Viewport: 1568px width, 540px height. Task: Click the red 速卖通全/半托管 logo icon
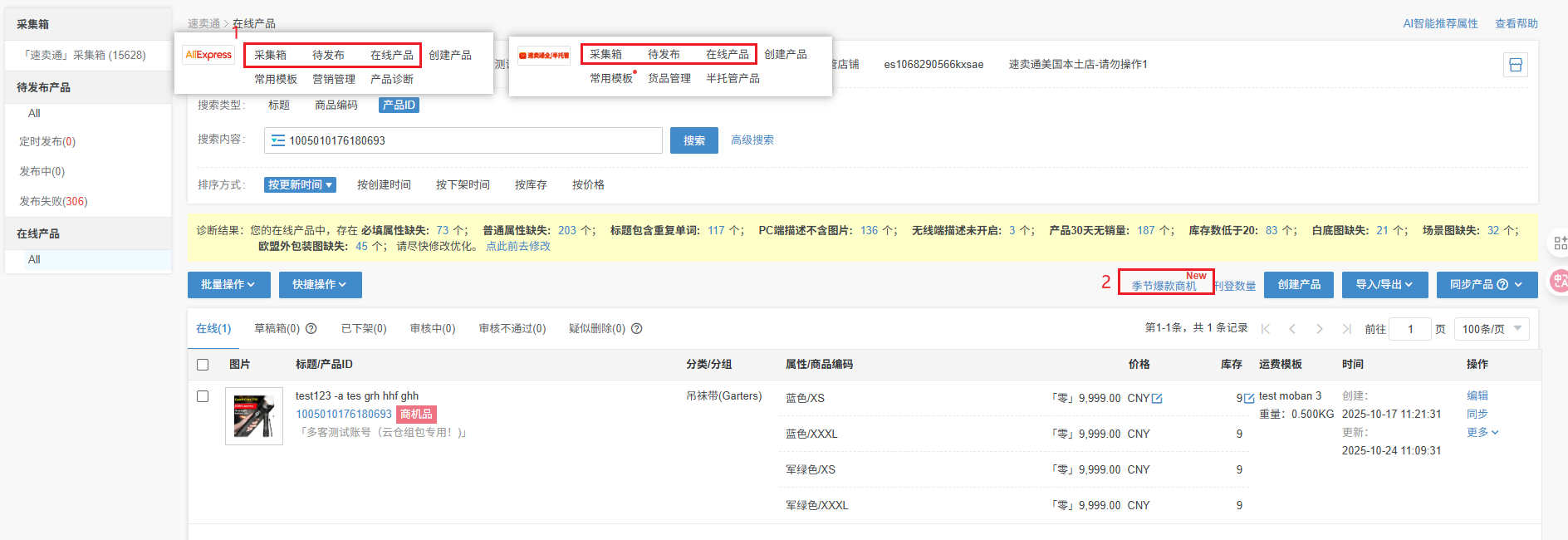tap(544, 56)
